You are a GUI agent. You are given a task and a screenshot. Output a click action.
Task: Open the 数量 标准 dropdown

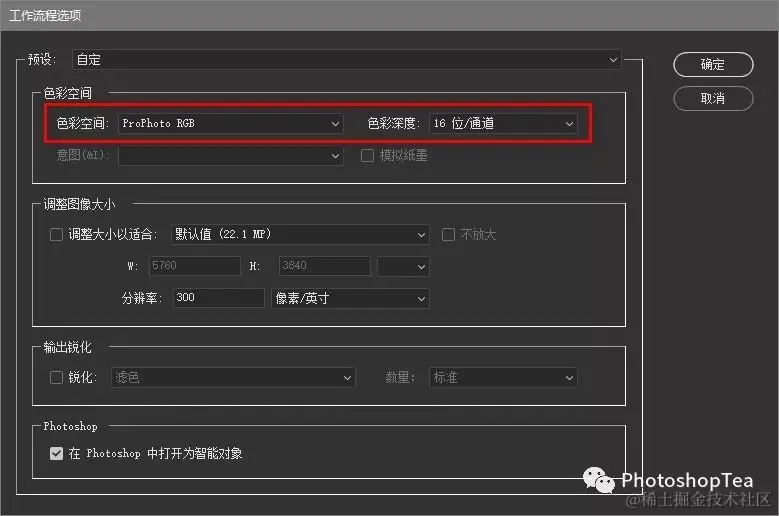(503, 377)
